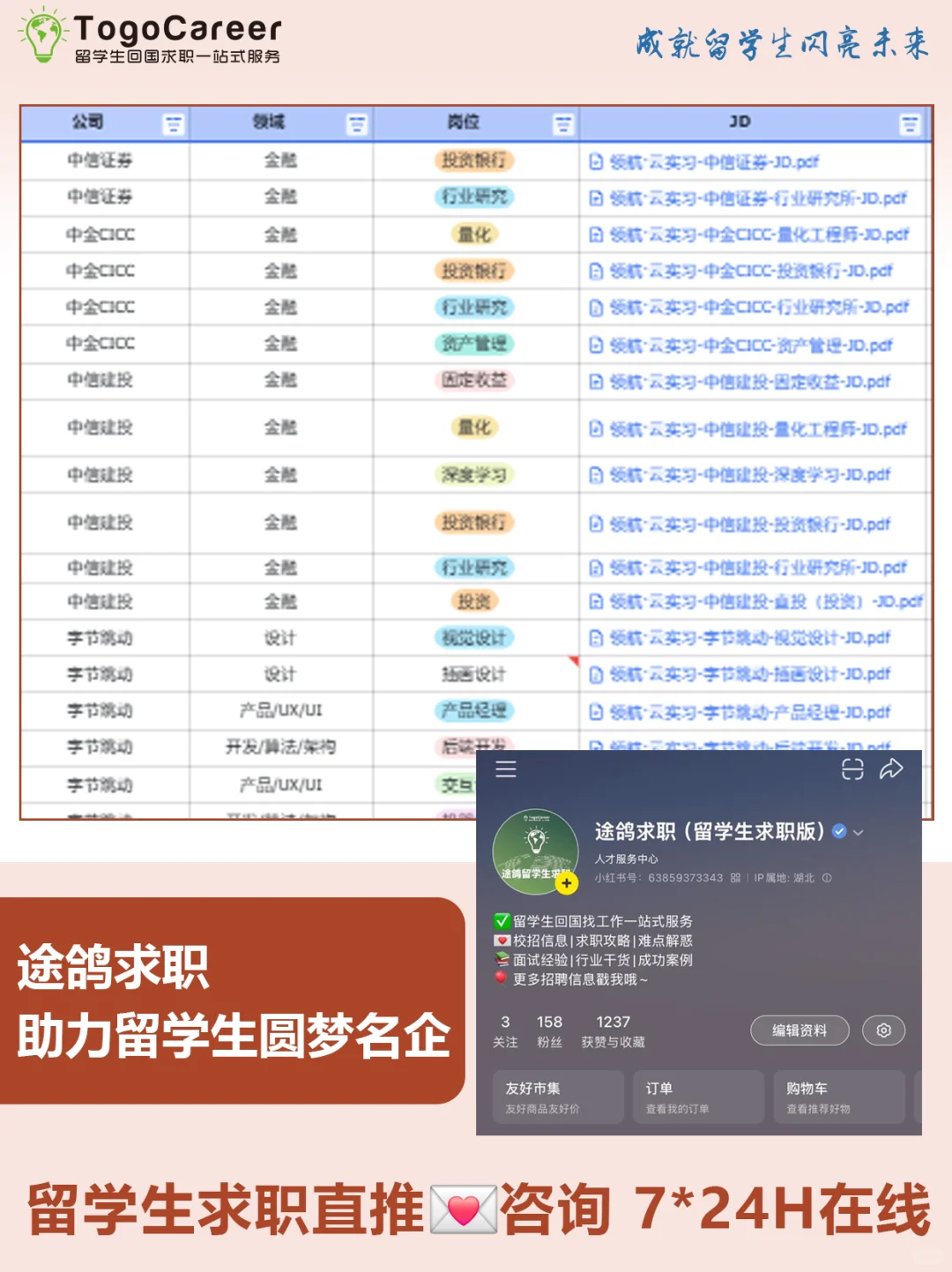
Task: Select the 视觉设计 tag in the 字节跳动 row
Action: point(474,637)
